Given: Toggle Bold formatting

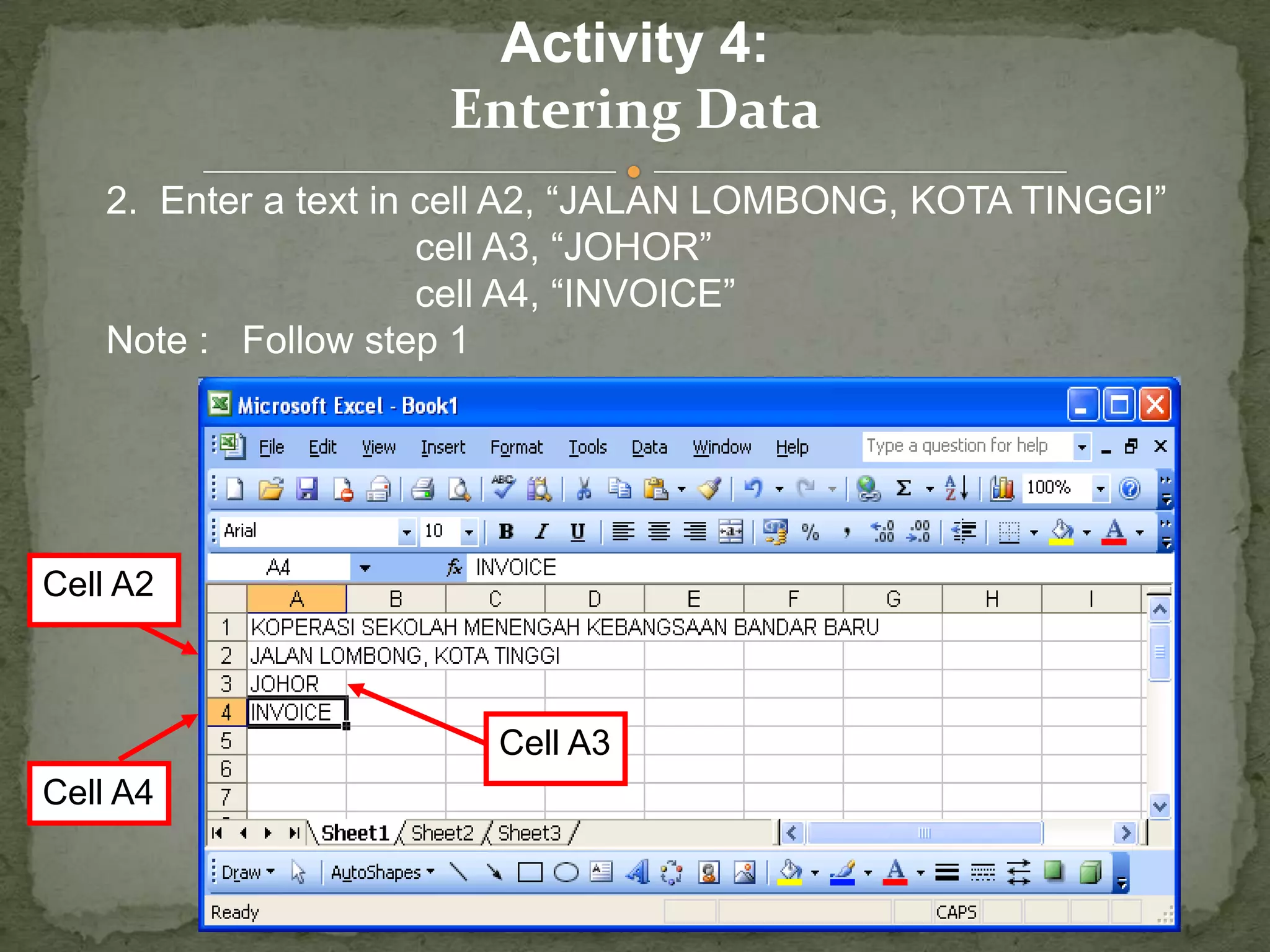Looking at the screenshot, I should [506, 532].
